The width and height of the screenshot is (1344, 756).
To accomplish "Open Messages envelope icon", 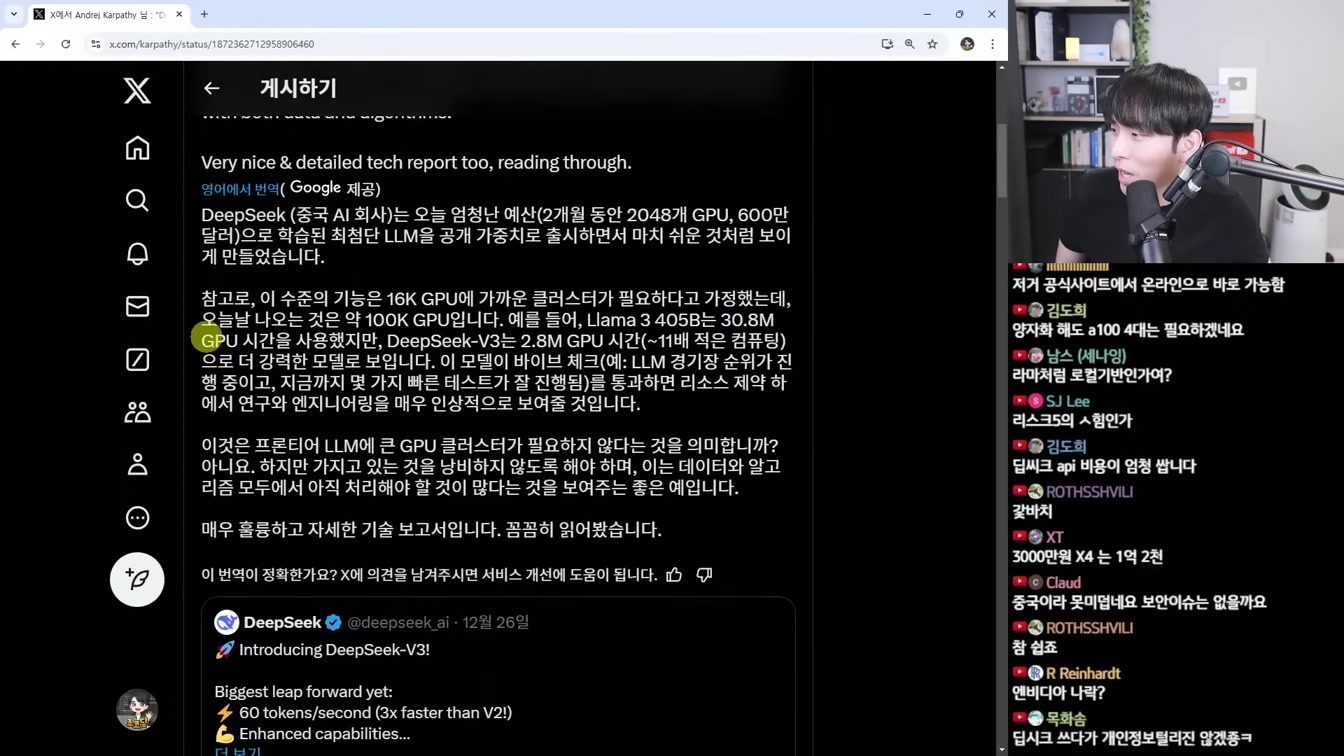I will pos(137,306).
